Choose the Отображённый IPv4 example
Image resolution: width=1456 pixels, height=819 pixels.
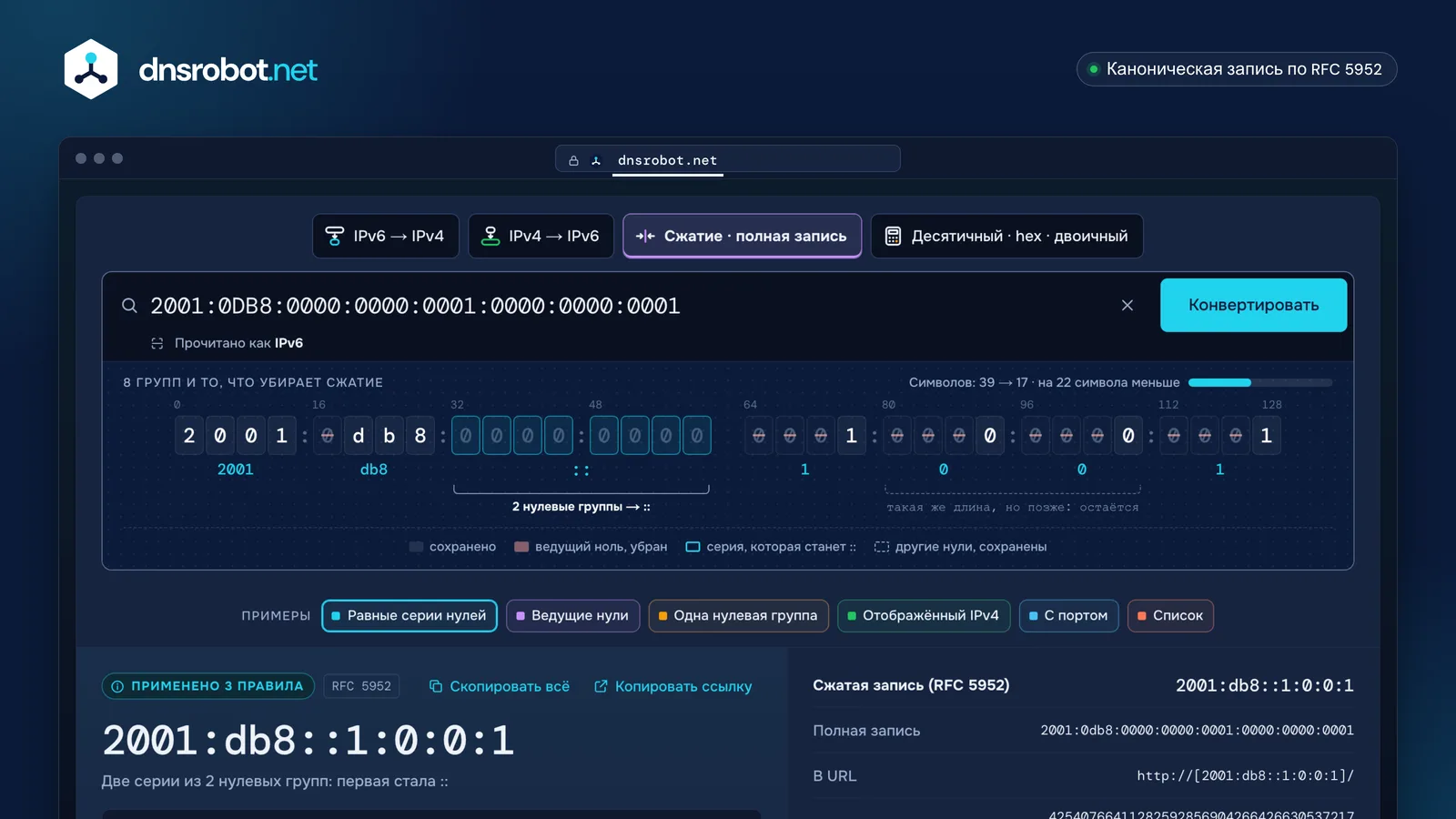click(x=924, y=615)
